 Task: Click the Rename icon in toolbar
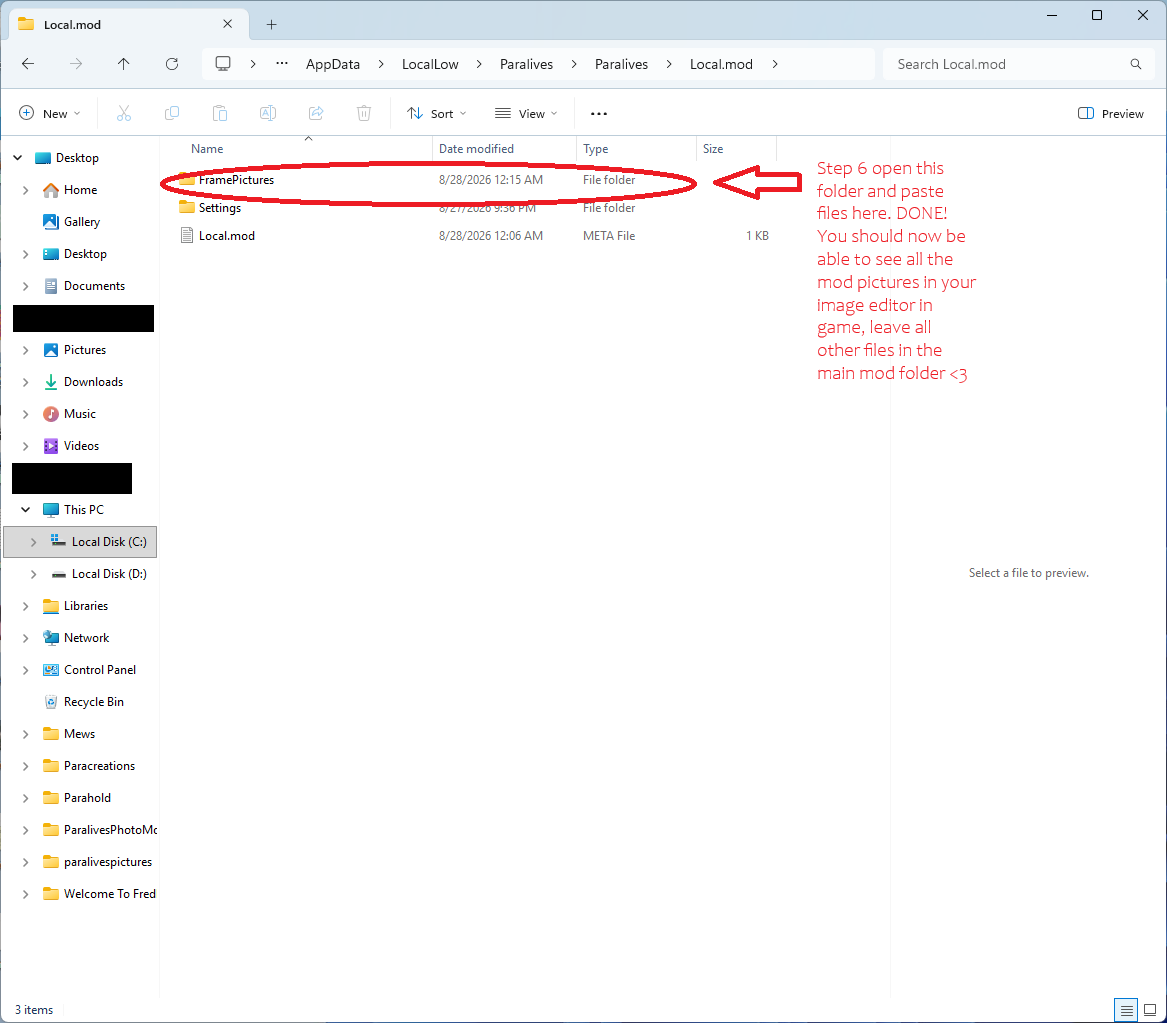[268, 113]
